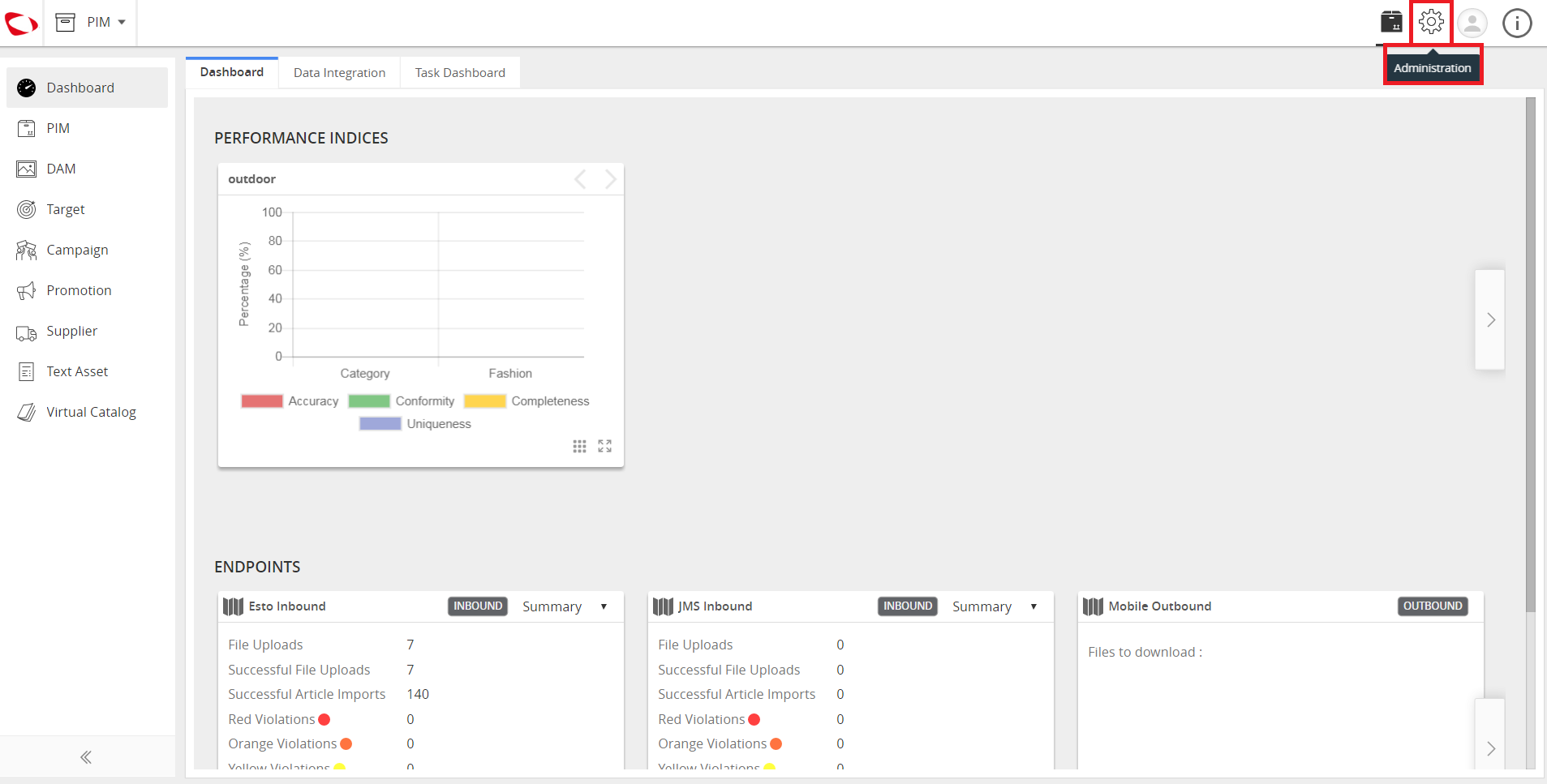Click 'Files to download' text
1547x784 pixels.
(1145, 652)
